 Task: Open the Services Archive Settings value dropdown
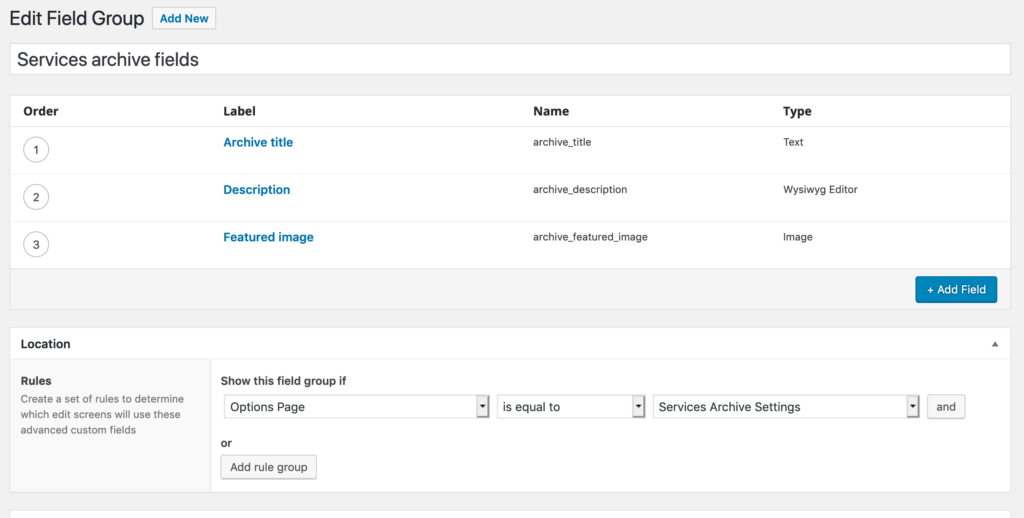click(x=786, y=407)
